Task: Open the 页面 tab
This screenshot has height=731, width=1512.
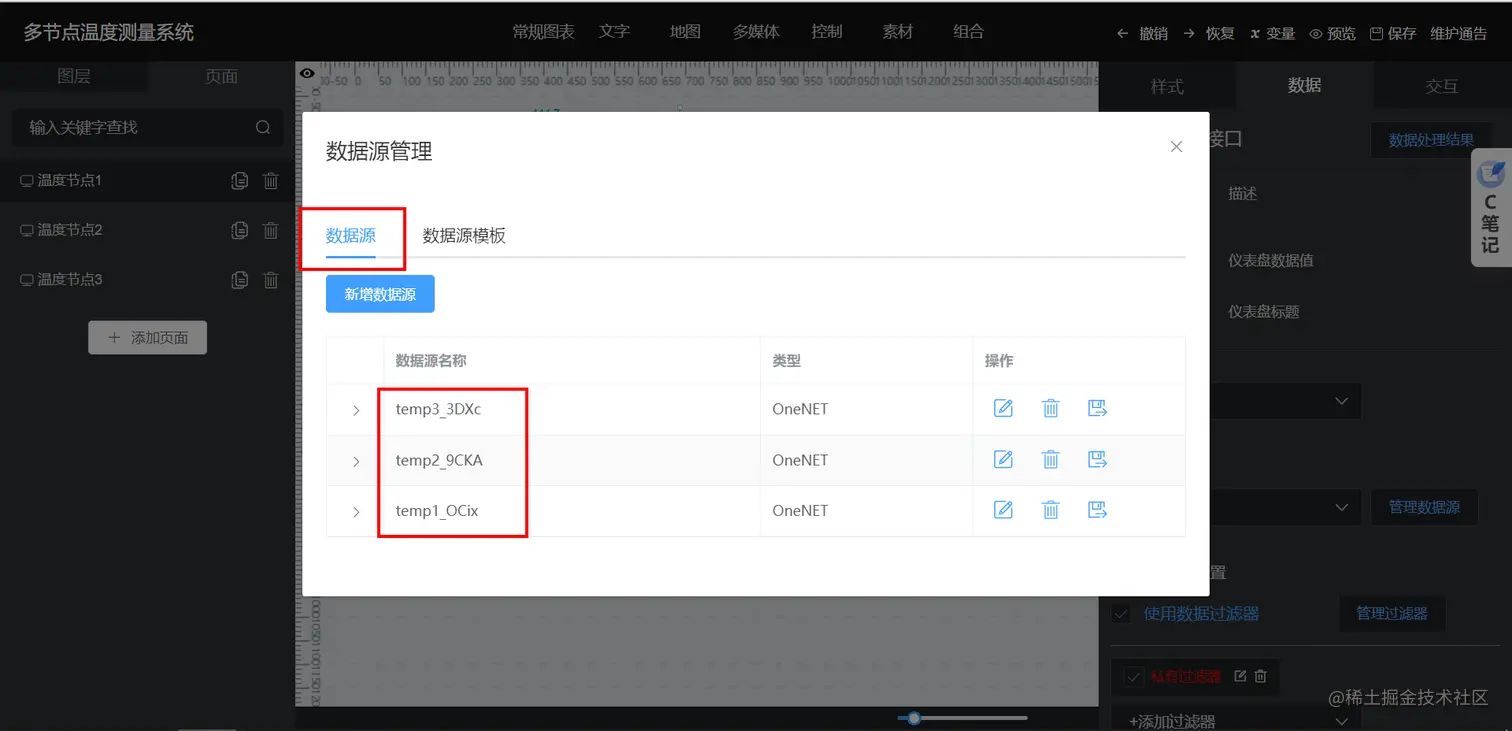Action: (221, 76)
